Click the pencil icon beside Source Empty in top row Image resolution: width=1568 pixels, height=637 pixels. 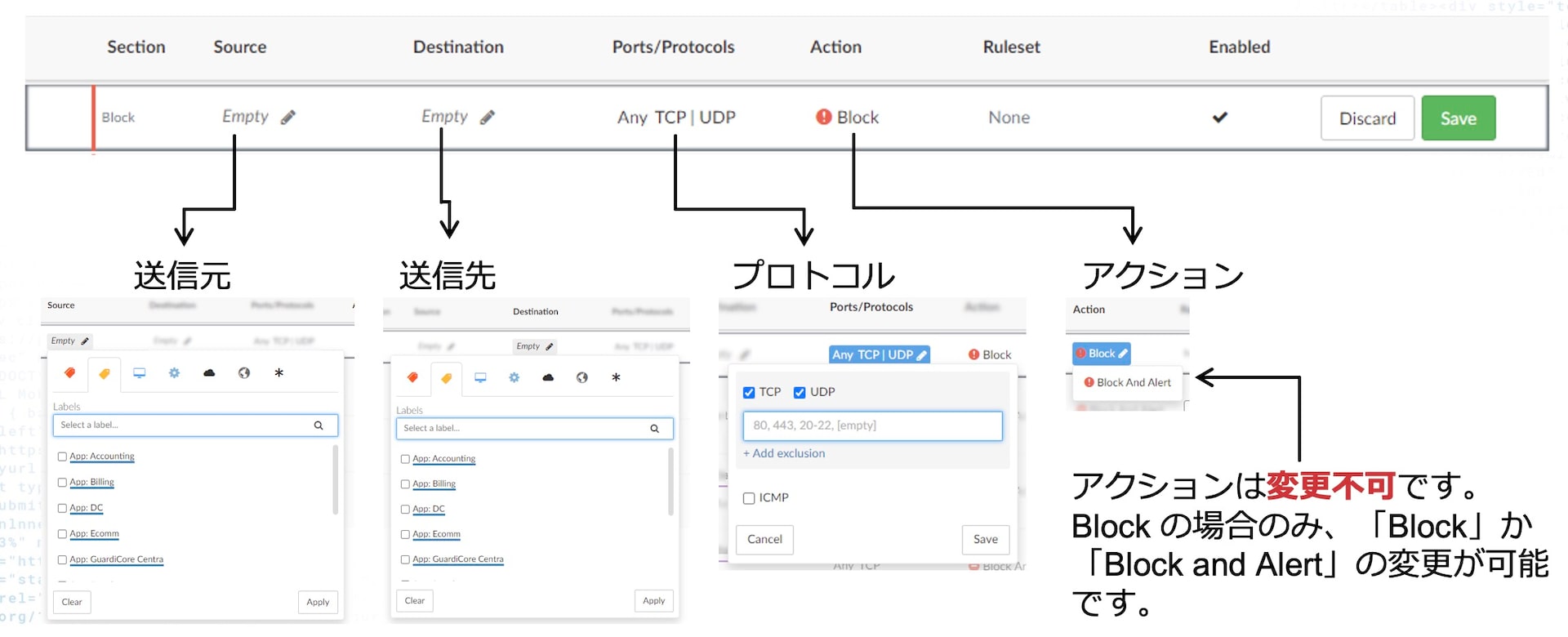point(287,118)
